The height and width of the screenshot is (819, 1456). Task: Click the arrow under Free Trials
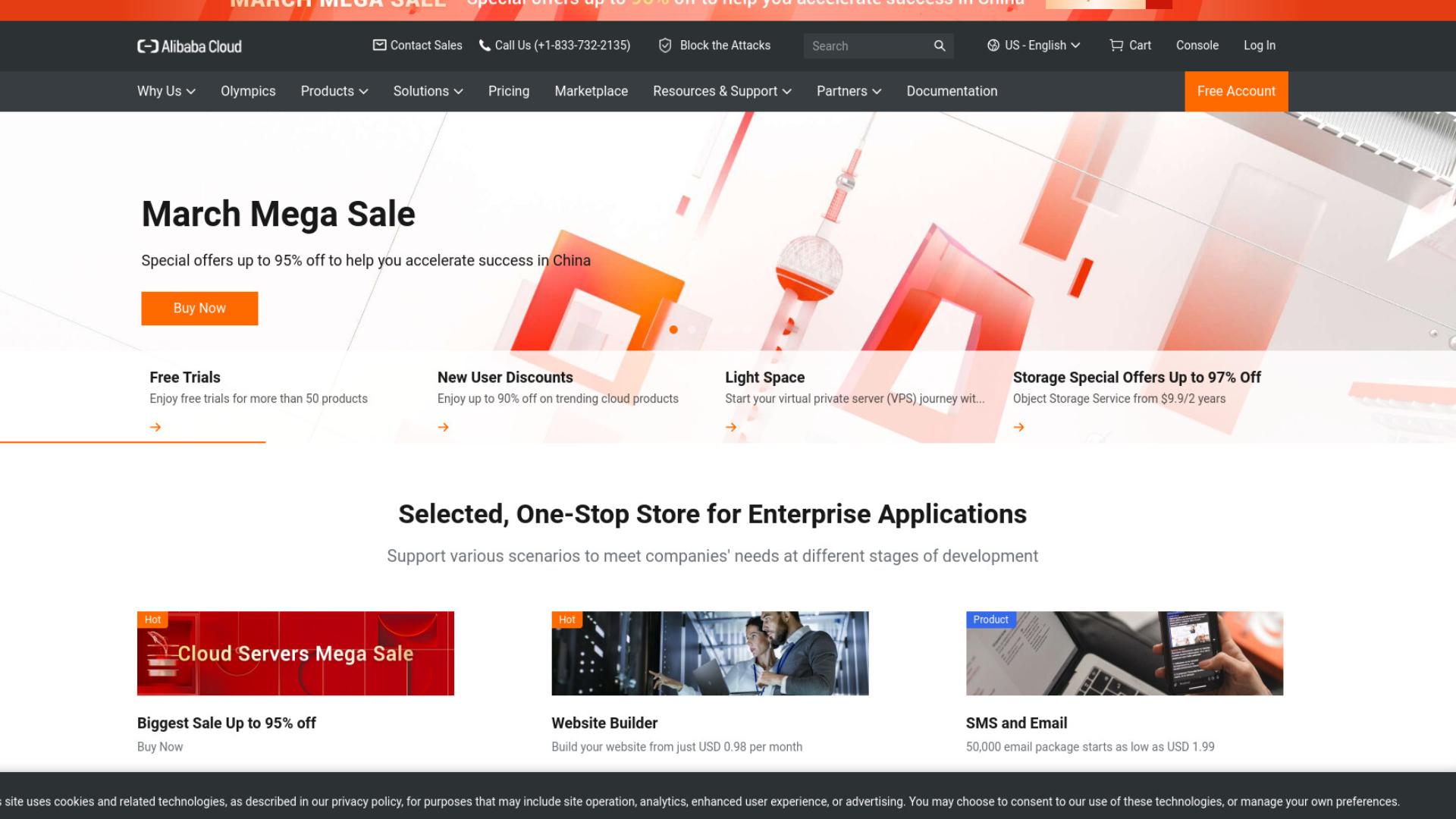coord(155,428)
